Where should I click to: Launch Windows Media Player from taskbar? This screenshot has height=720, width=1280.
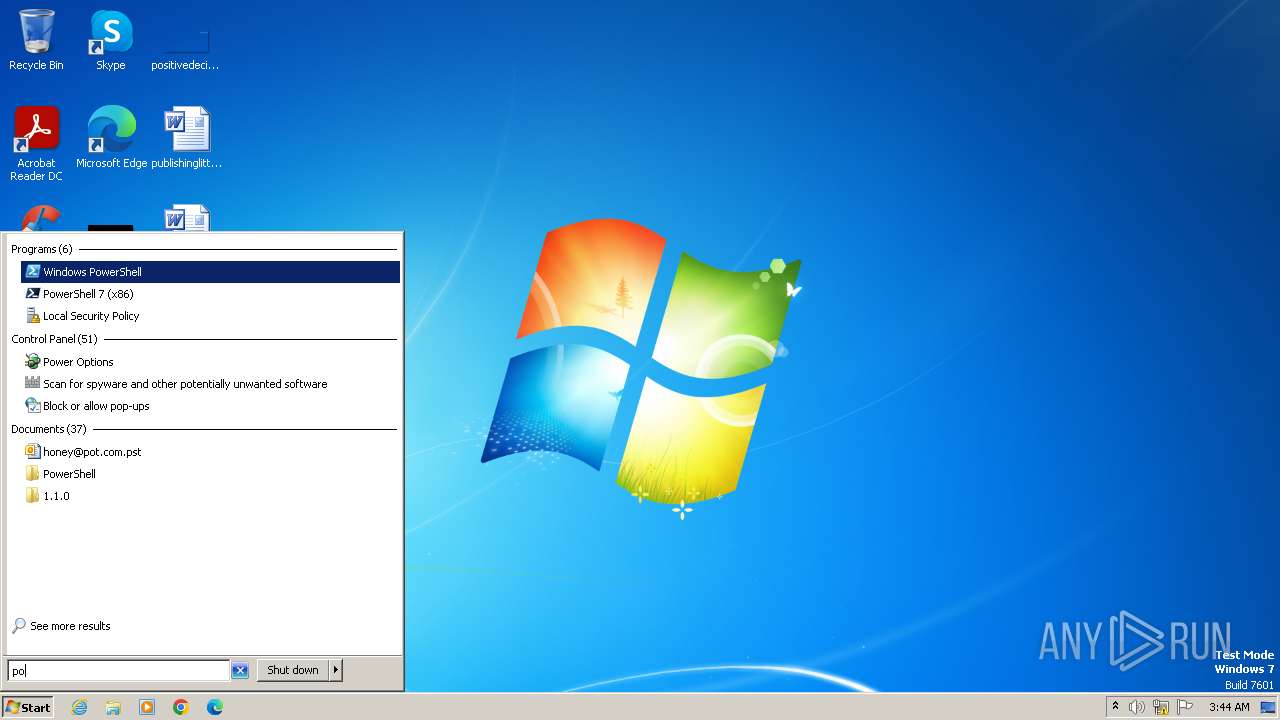click(x=147, y=707)
